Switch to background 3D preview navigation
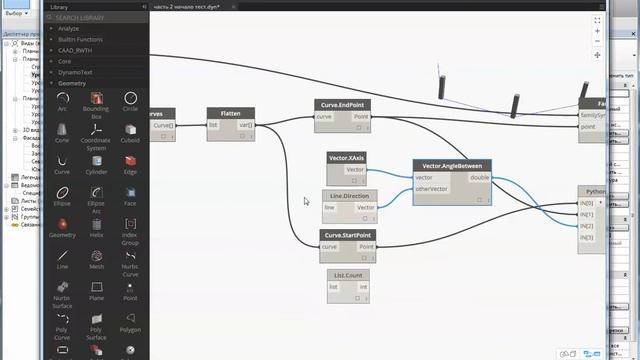The height and width of the screenshot is (360, 640). (568, 354)
